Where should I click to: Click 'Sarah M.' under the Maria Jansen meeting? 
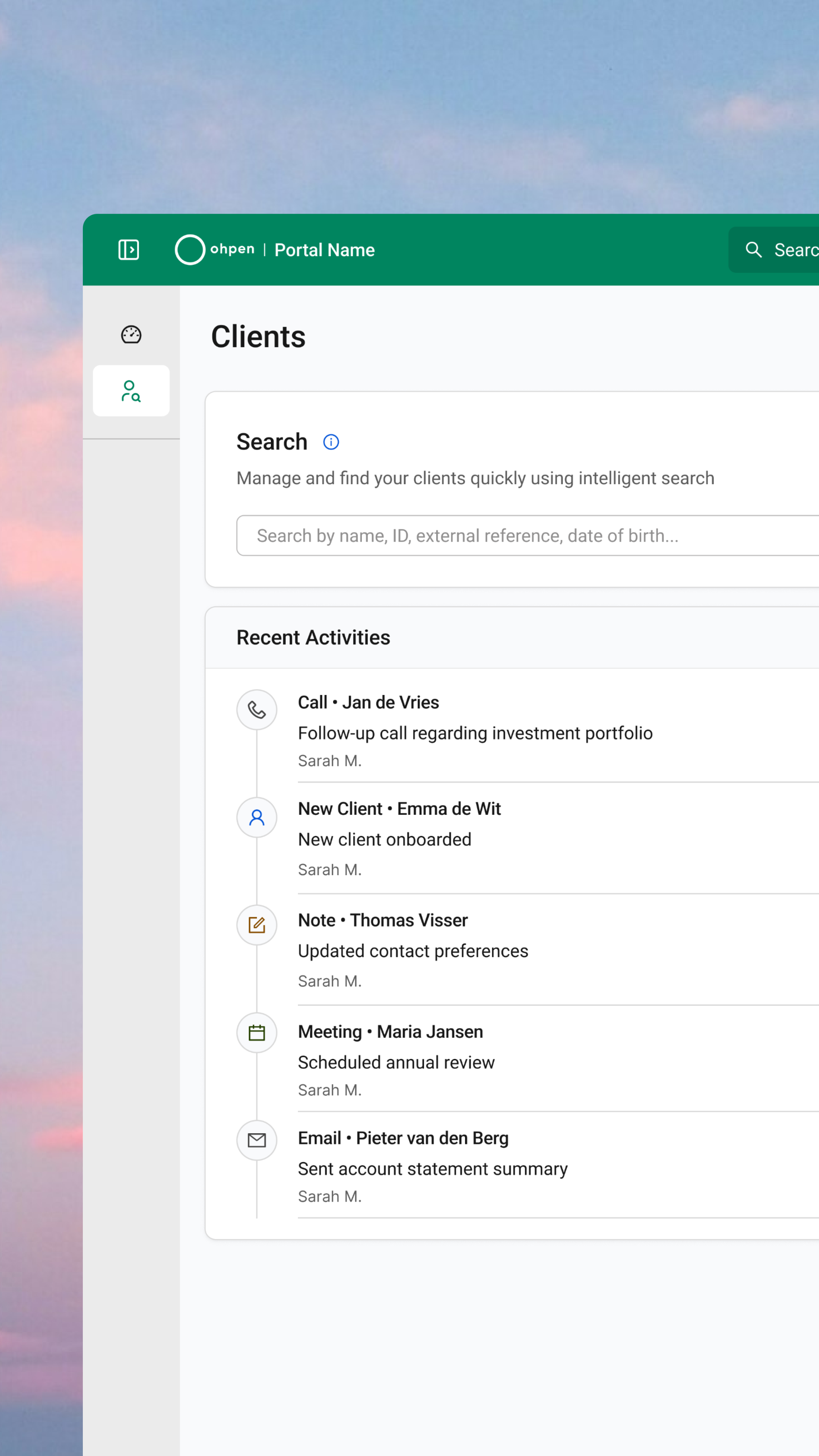tap(330, 1090)
